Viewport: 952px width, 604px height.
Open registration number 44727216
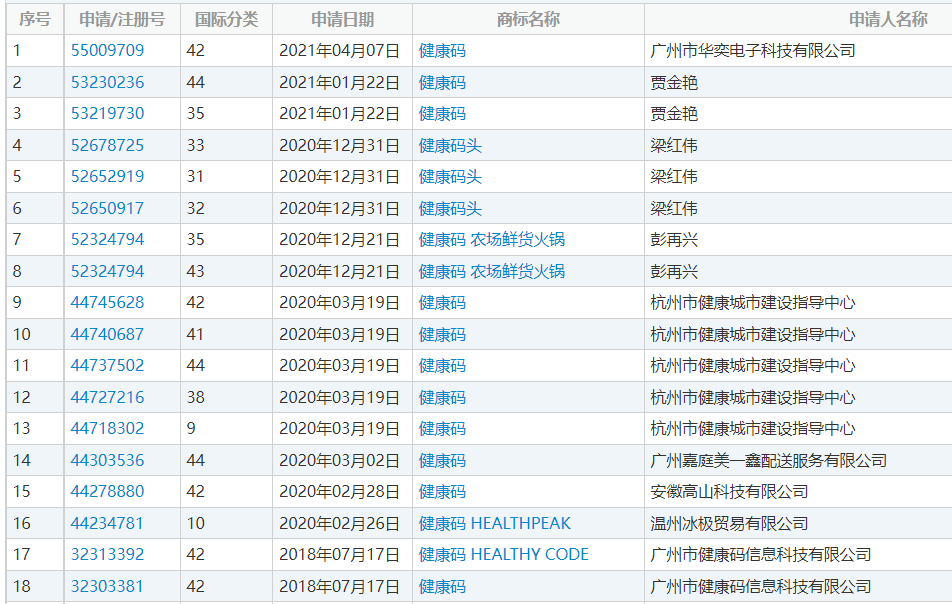pos(107,398)
